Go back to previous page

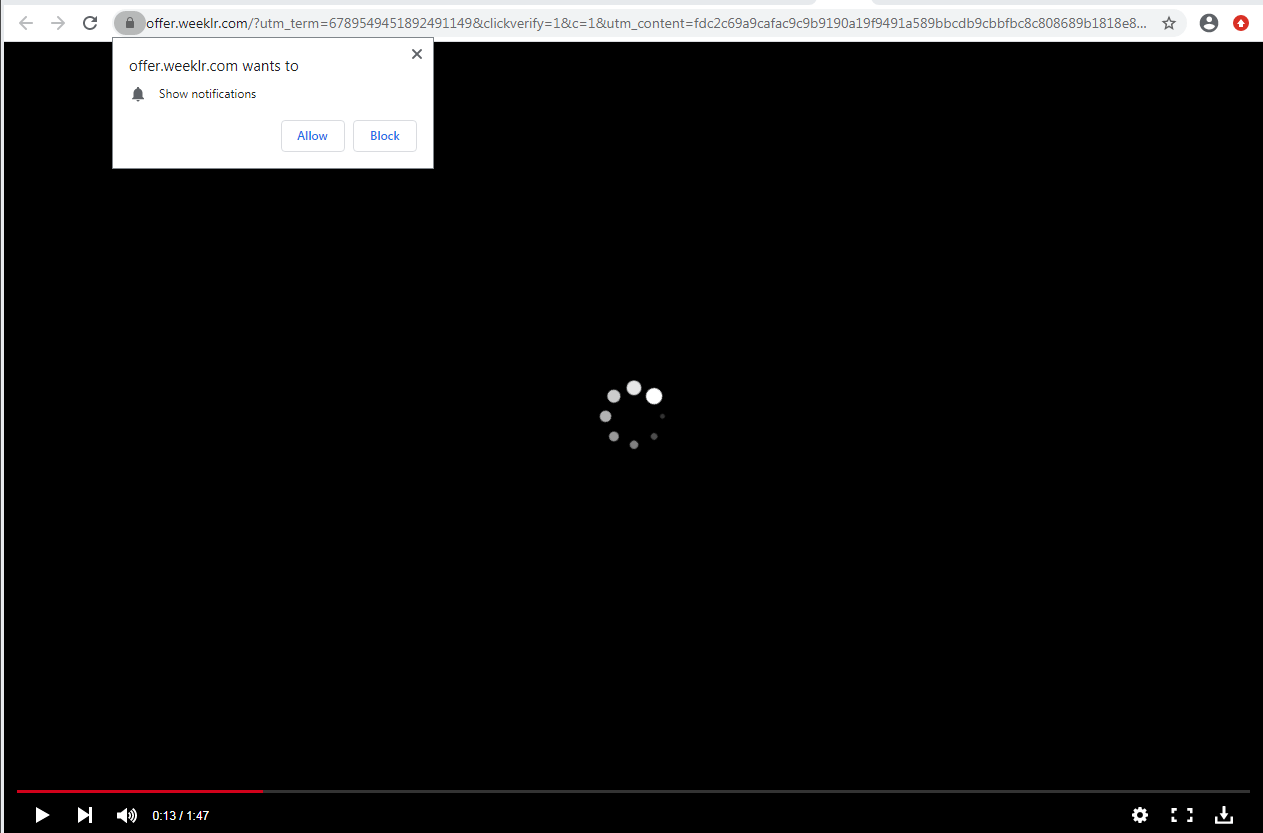[26, 23]
